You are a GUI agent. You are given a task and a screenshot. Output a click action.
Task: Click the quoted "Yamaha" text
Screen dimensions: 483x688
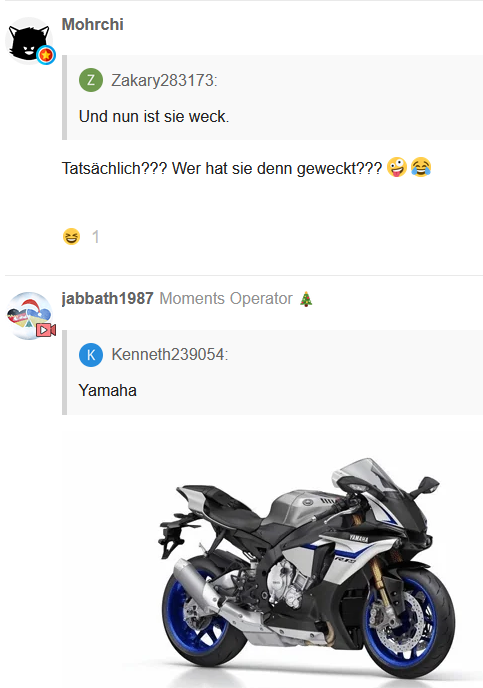tap(107, 391)
